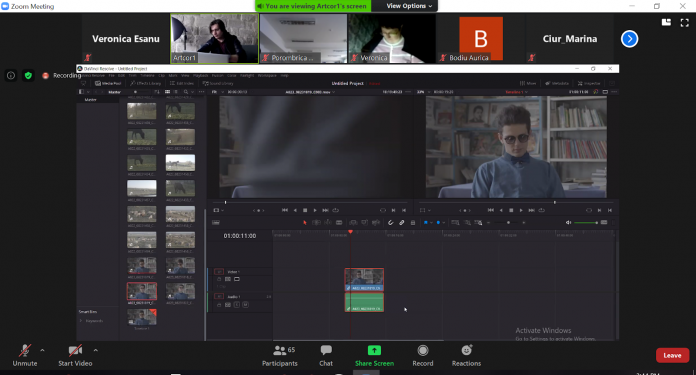Select the video clip on timeline
Image resolution: width=696 pixels, height=375 pixels.
pyautogui.click(x=364, y=279)
